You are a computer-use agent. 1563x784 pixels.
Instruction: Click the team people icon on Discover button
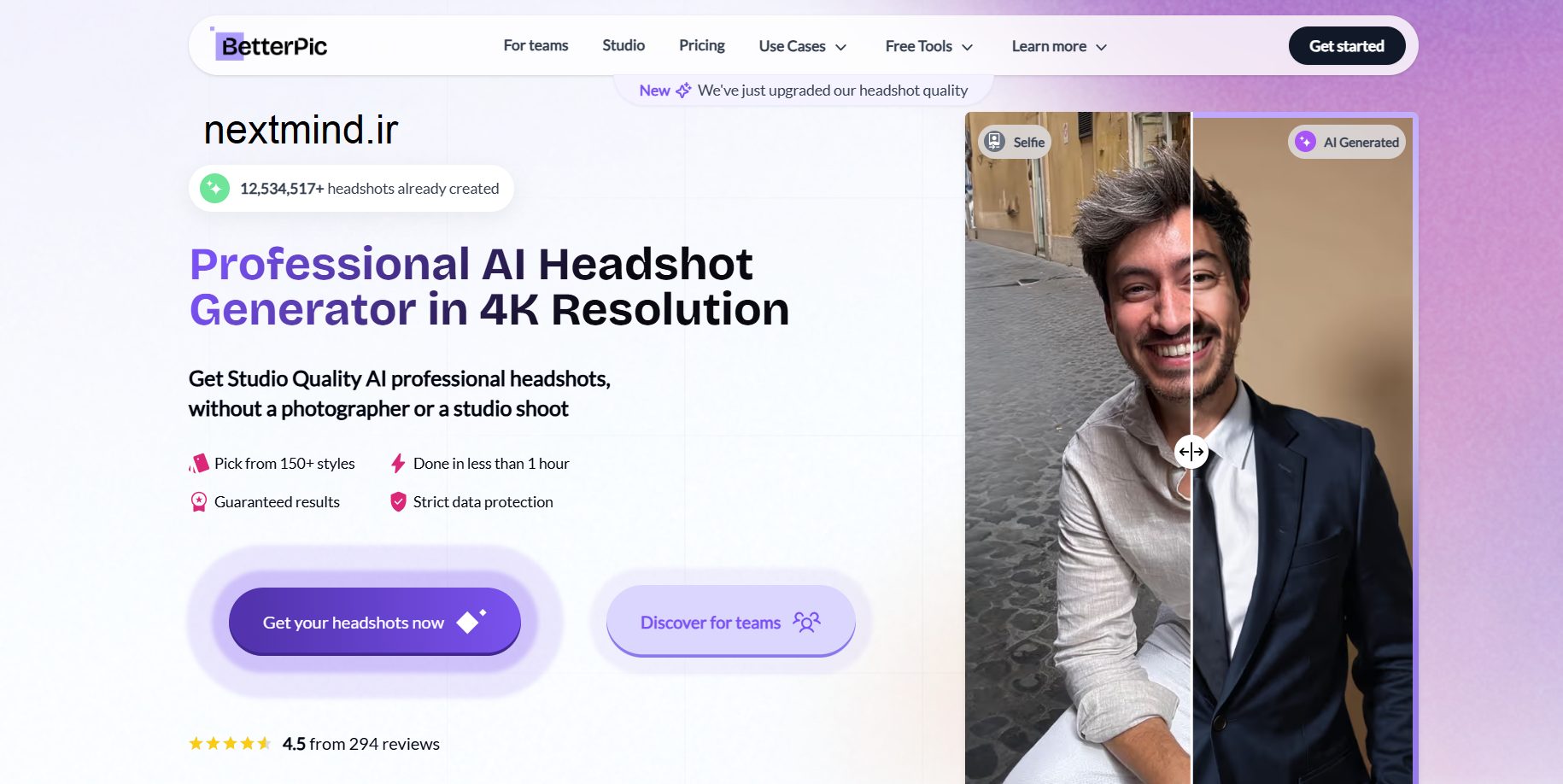point(806,623)
